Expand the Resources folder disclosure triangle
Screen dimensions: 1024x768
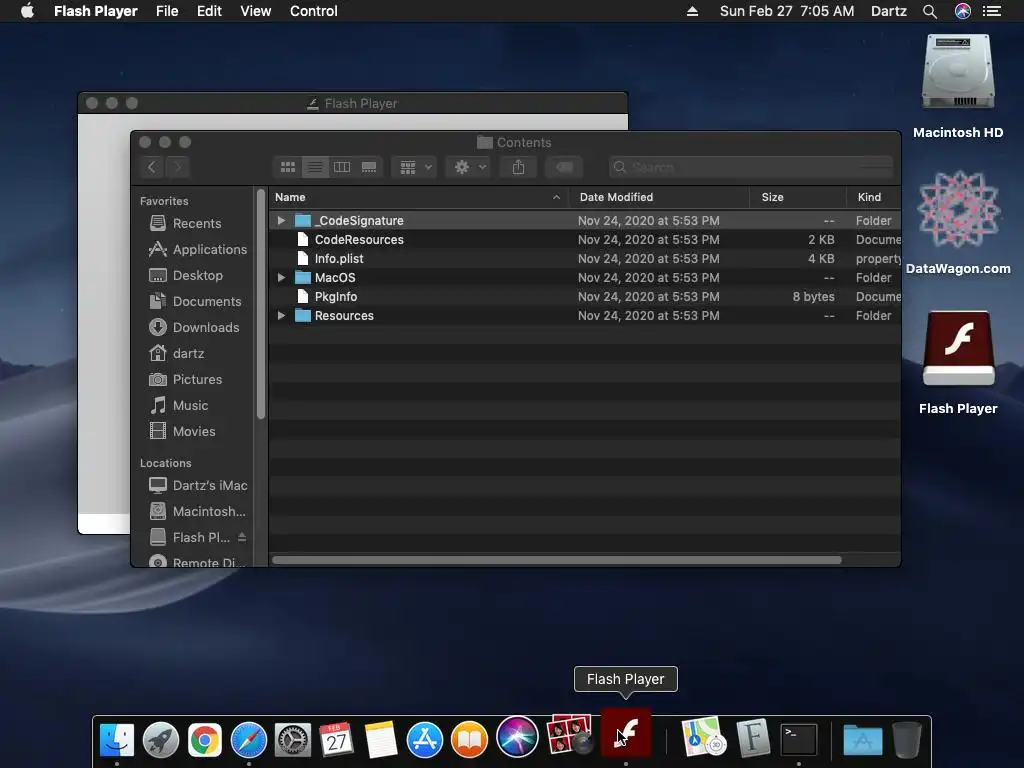(x=281, y=315)
